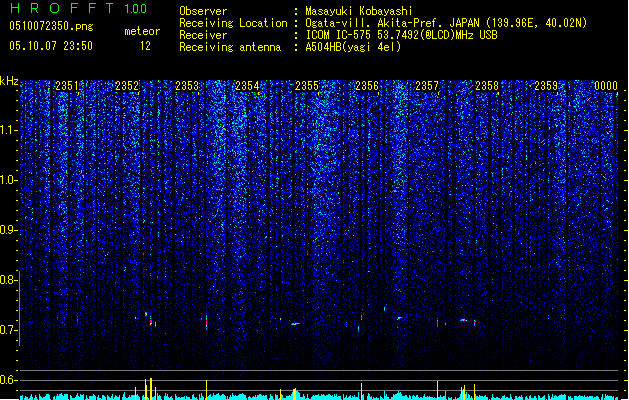Click the 2355 time marker
The image size is (629, 400).
(307, 86)
